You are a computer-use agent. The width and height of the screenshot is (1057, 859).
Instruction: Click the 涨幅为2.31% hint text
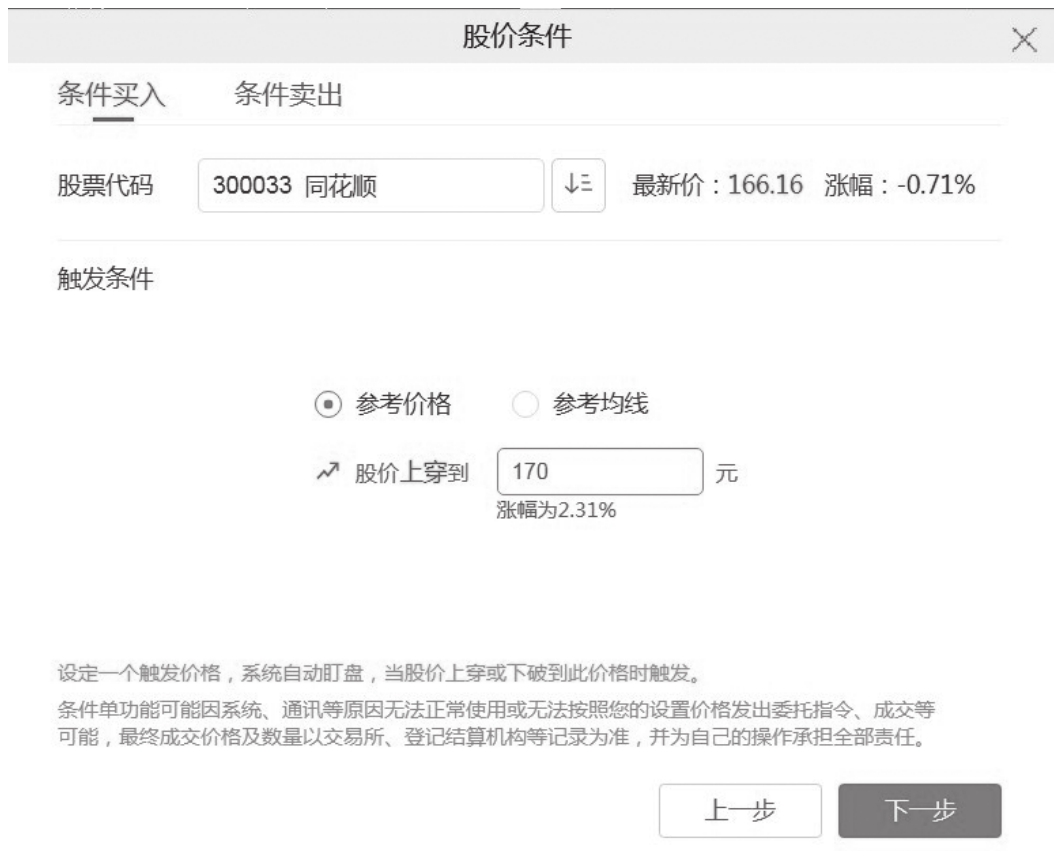[556, 510]
